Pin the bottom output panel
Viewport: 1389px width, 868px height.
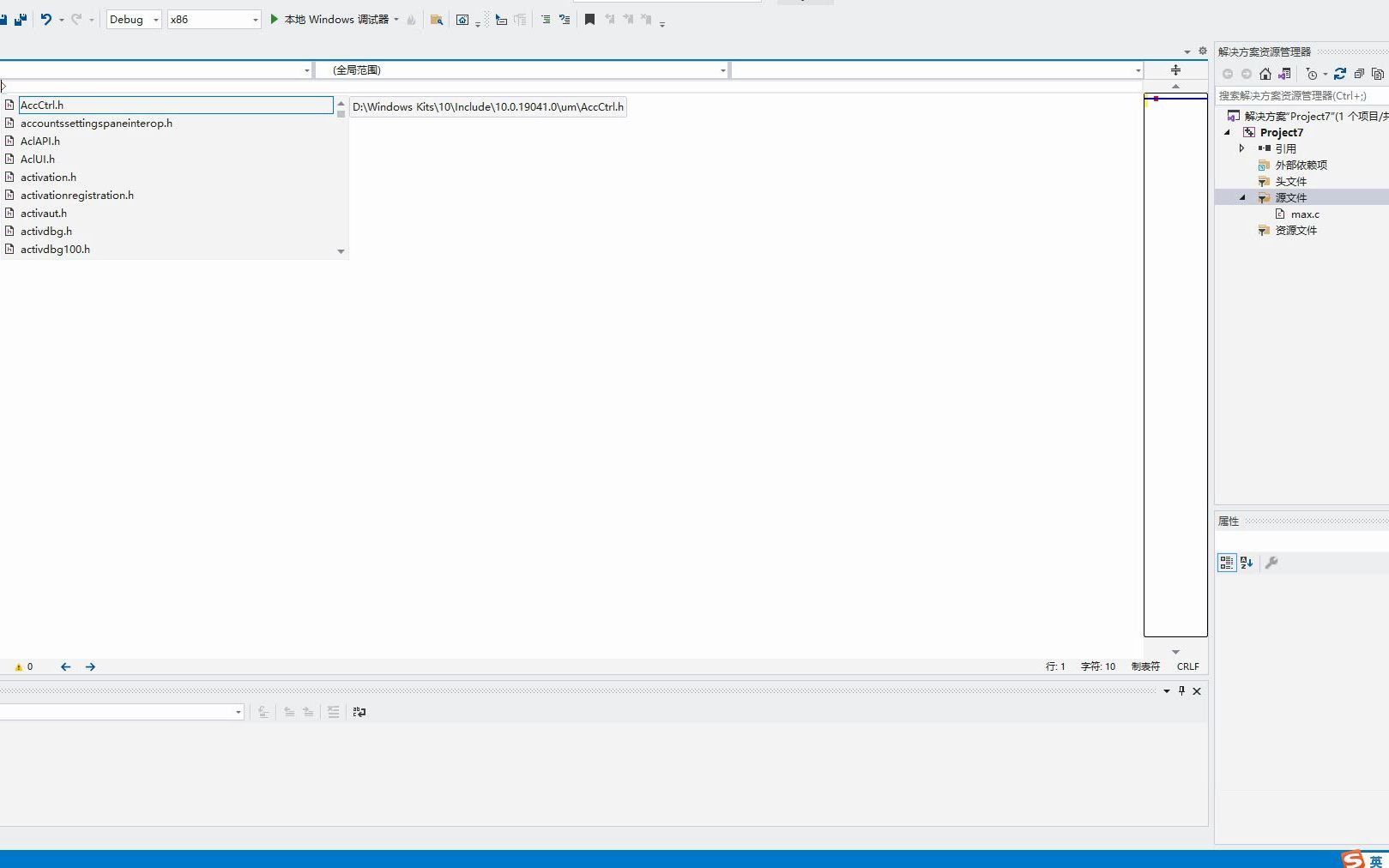[x=1181, y=690]
